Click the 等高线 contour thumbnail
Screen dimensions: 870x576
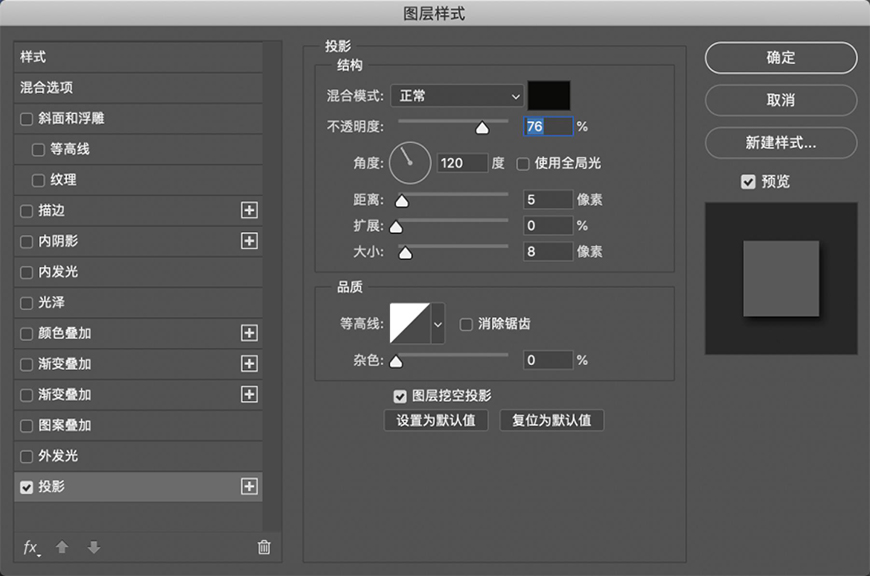410,324
